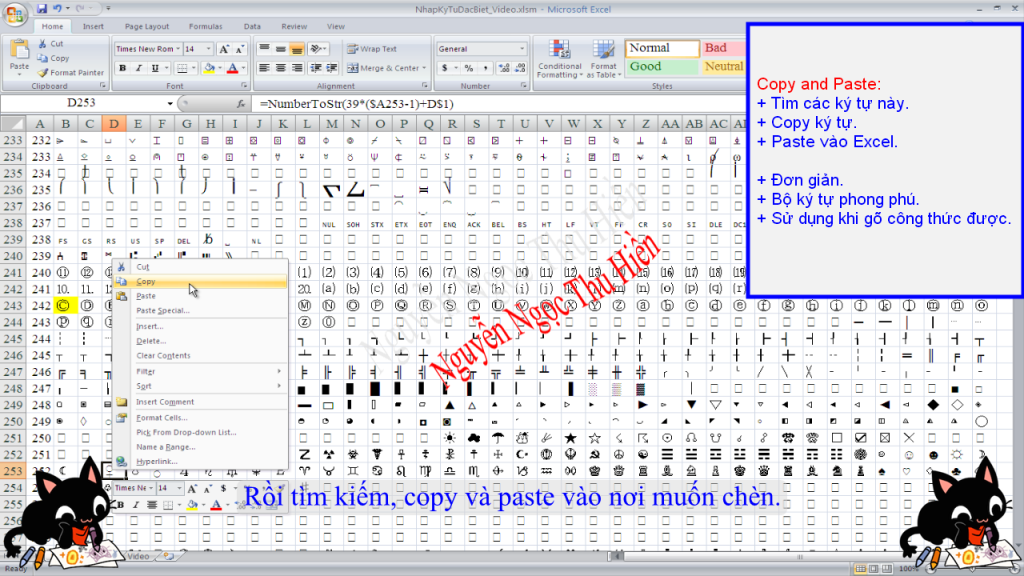Screen dimensions: 1024x576
Task: Open Merge & Center dropdown arrow
Action: point(424,68)
